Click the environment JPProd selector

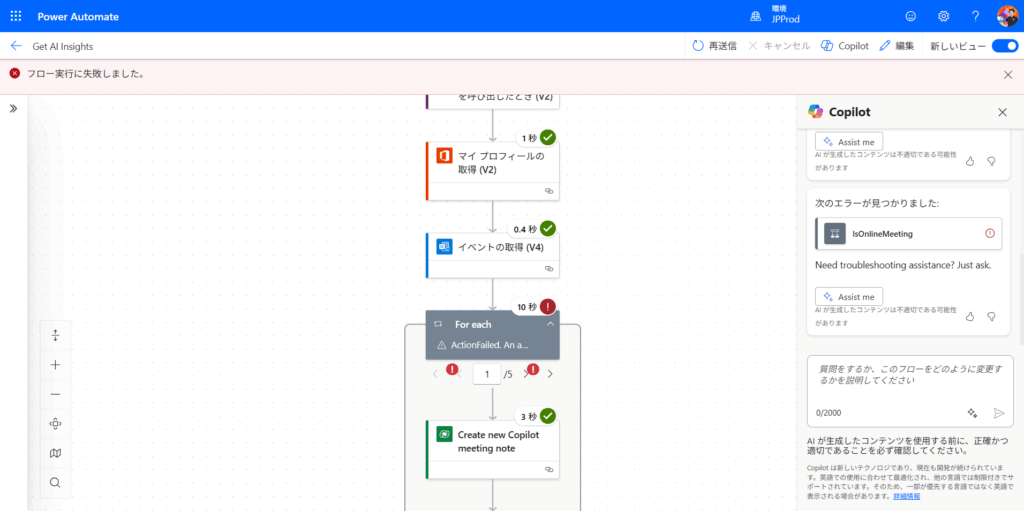point(775,15)
